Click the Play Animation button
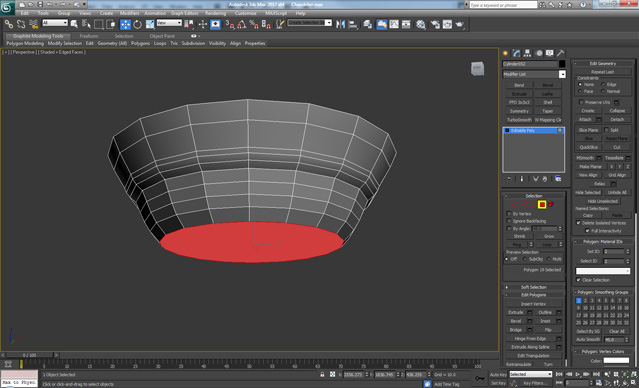This screenshot has width=639, height=388. tap(577, 374)
